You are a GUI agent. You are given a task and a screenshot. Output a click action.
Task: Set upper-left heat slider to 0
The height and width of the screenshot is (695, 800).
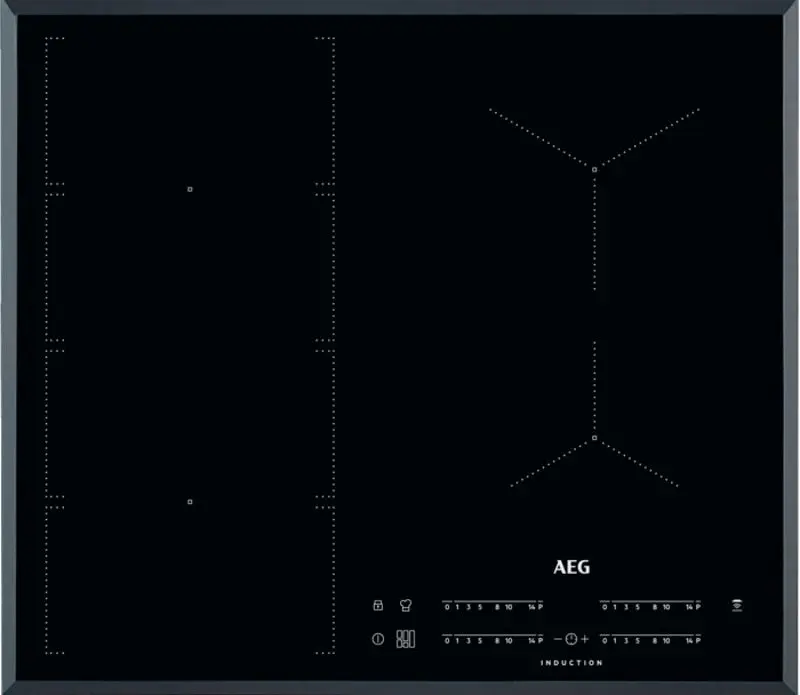pyautogui.click(x=447, y=607)
